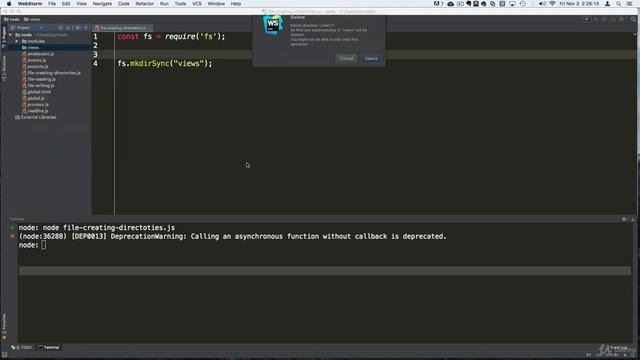Open volume control in menu bar
The width and height of the screenshot is (640, 360).
[542, 4]
